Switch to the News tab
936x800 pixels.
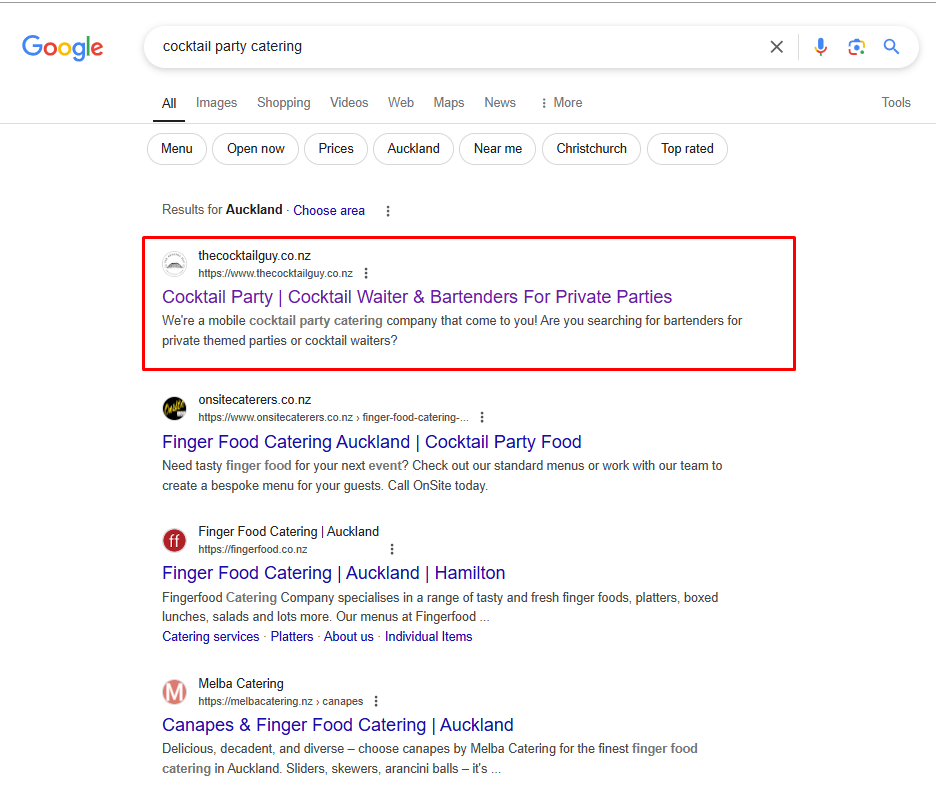(x=500, y=103)
